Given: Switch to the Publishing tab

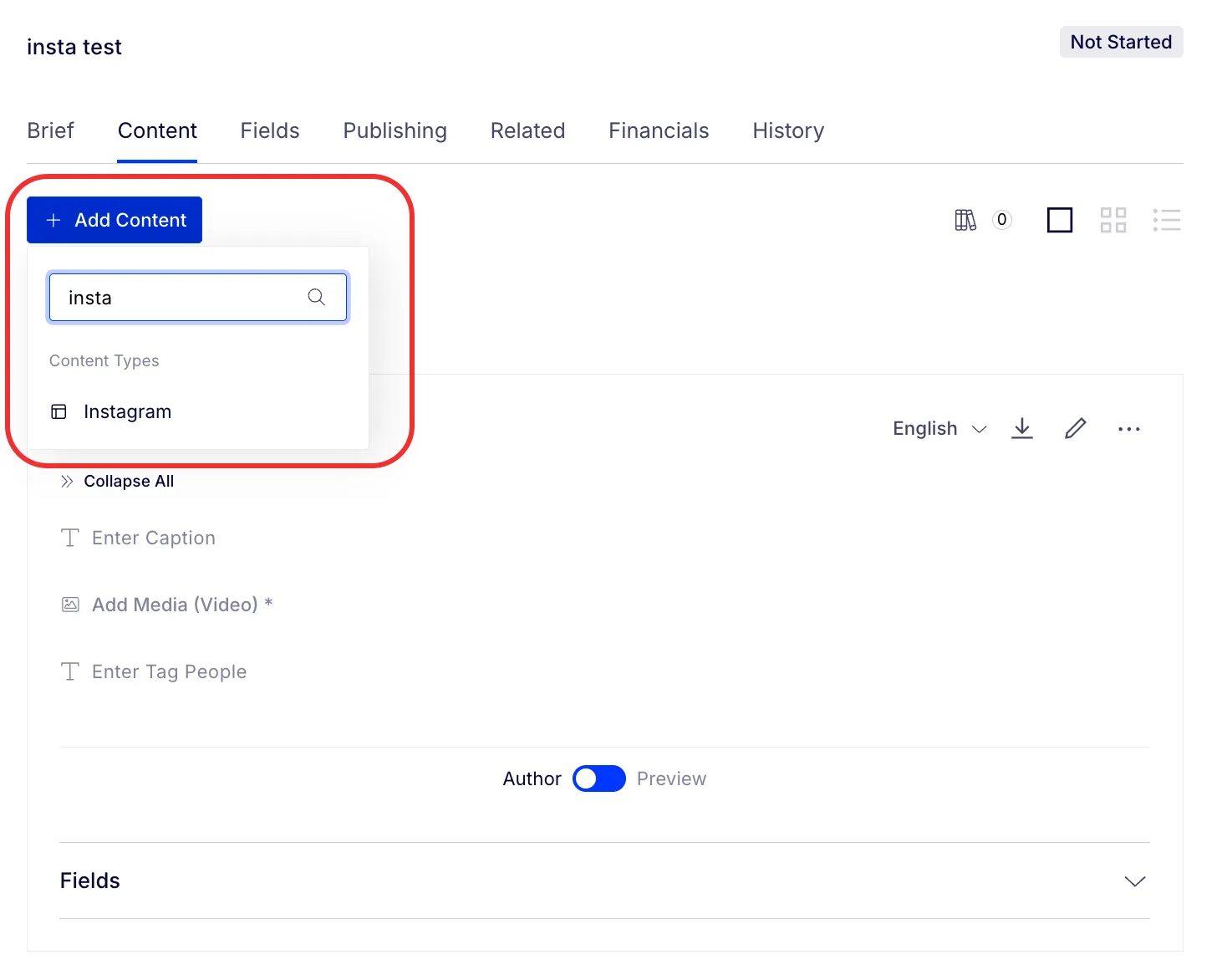Looking at the screenshot, I should tap(395, 130).
